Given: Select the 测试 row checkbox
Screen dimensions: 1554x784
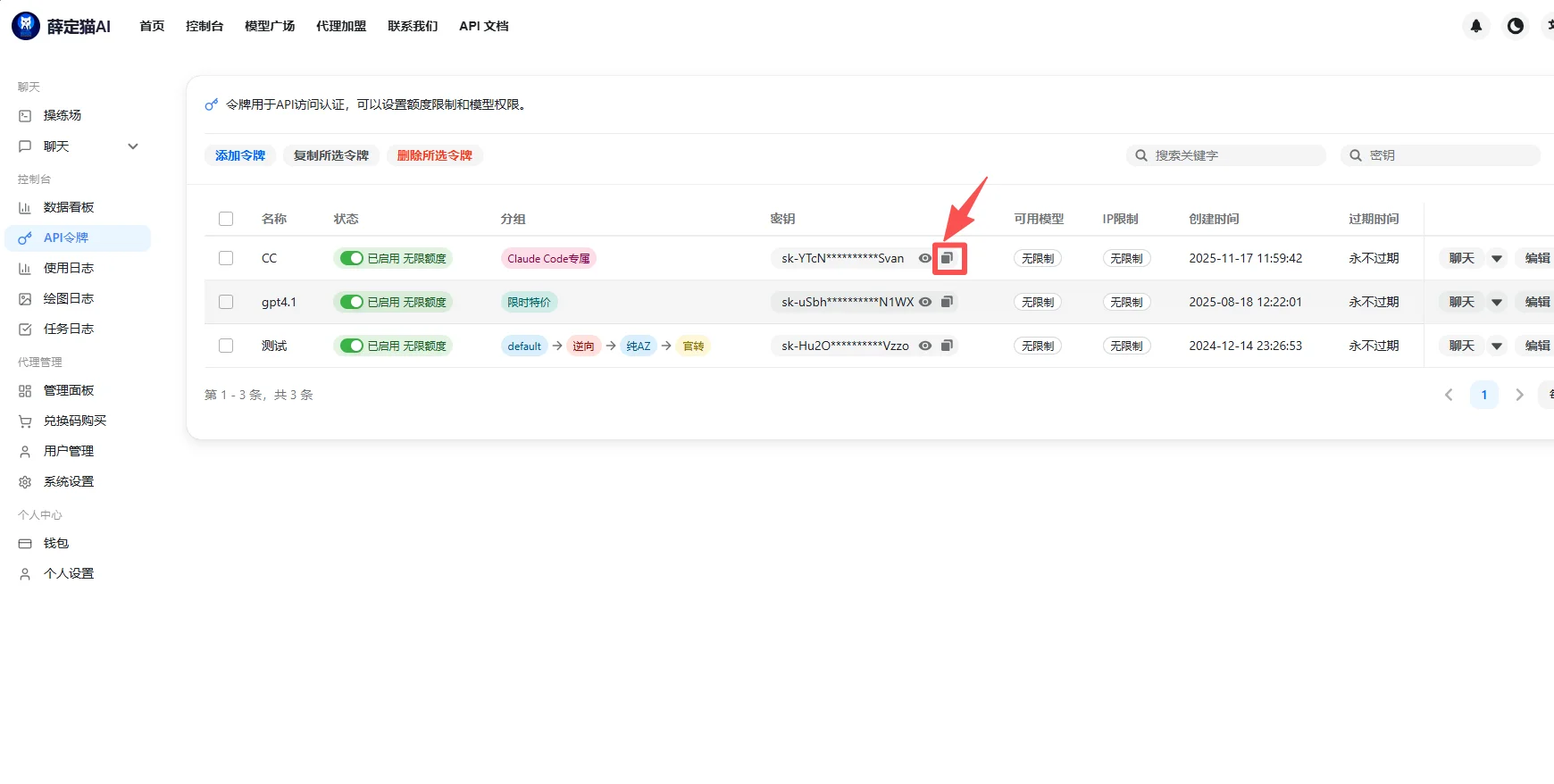Looking at the screenshot, I should click(226, 346).
